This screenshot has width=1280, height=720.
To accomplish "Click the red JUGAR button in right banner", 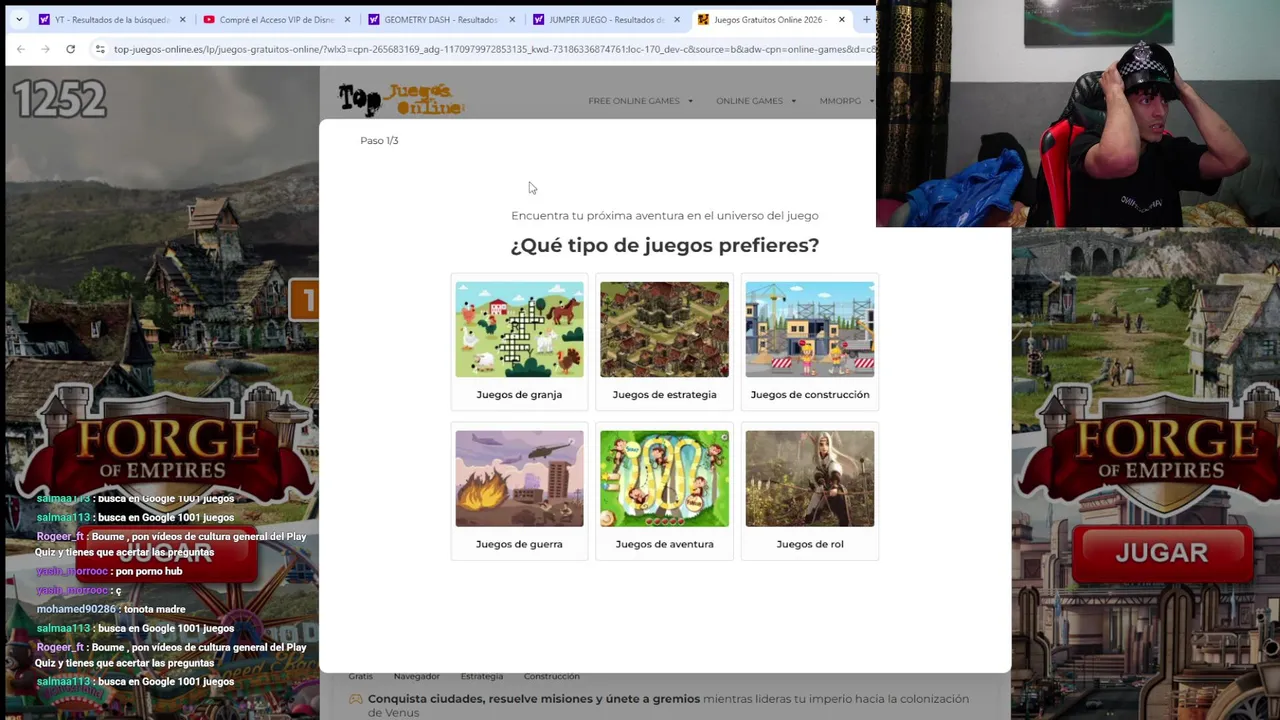I will pos(1161,553).
